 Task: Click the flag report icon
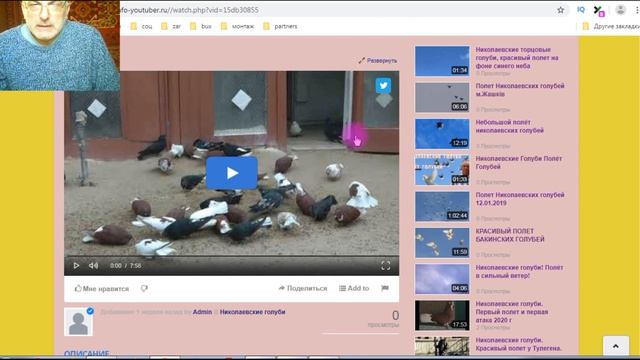(x=385, y=288)
